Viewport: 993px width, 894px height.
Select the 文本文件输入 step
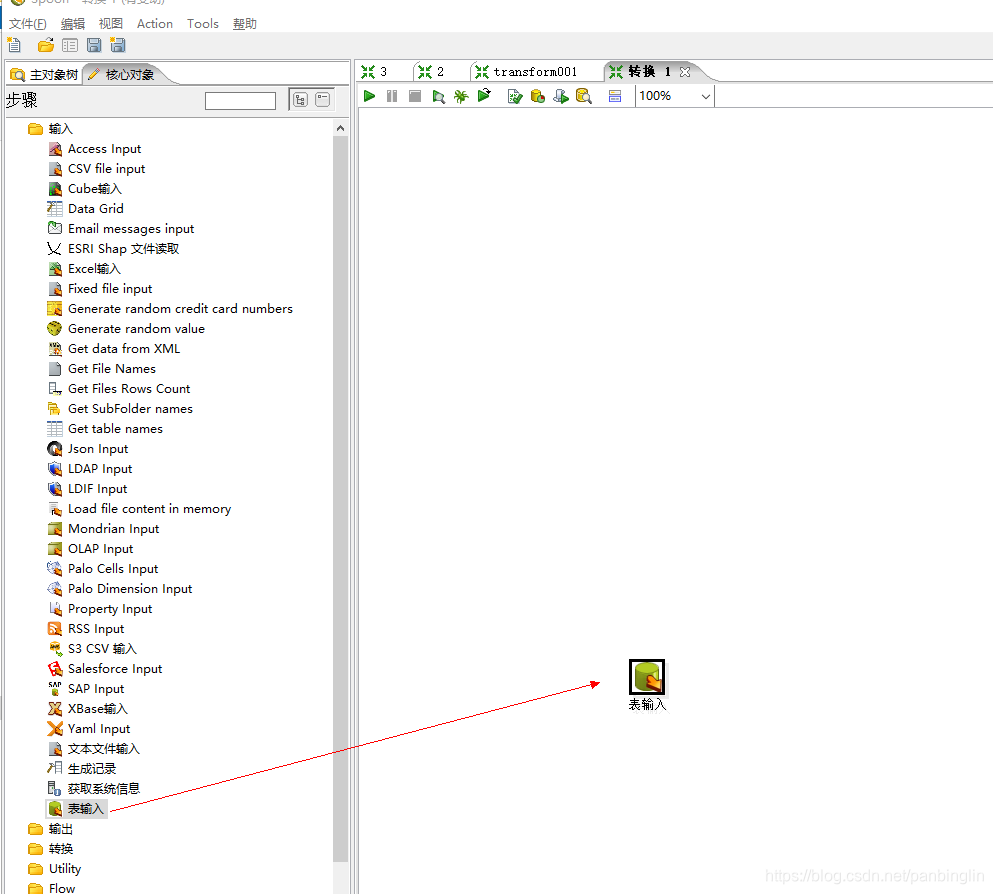click(94, 749)
